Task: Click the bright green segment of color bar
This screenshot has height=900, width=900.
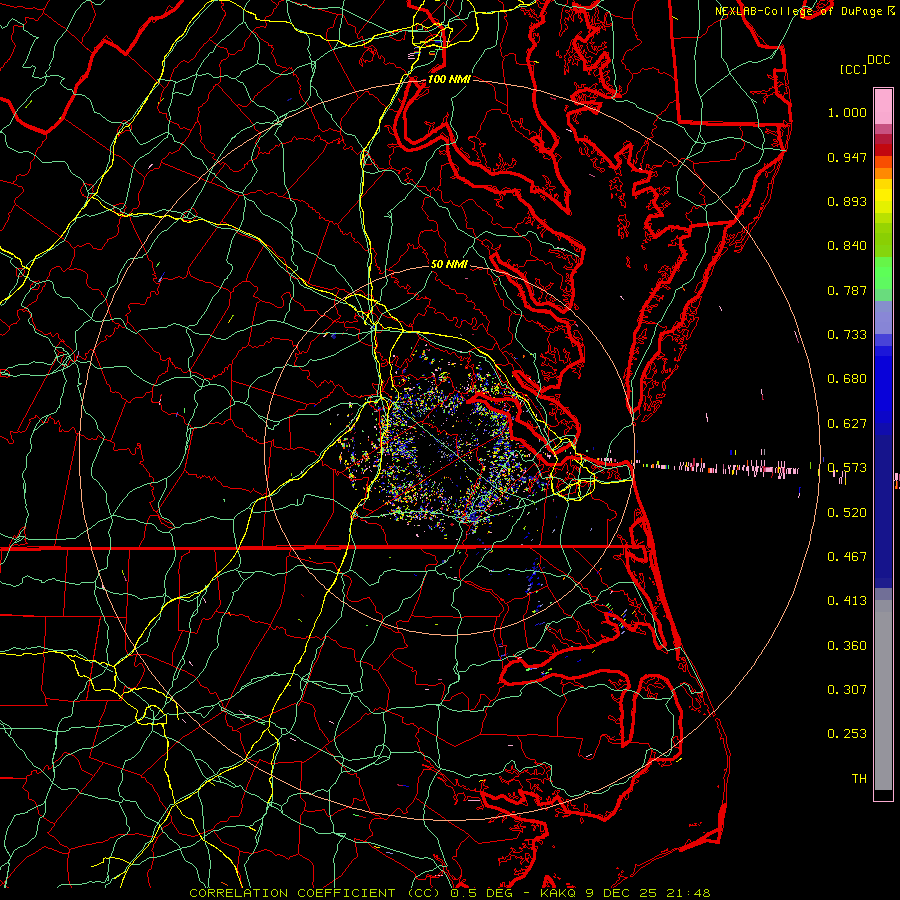Action: [883, 273]
